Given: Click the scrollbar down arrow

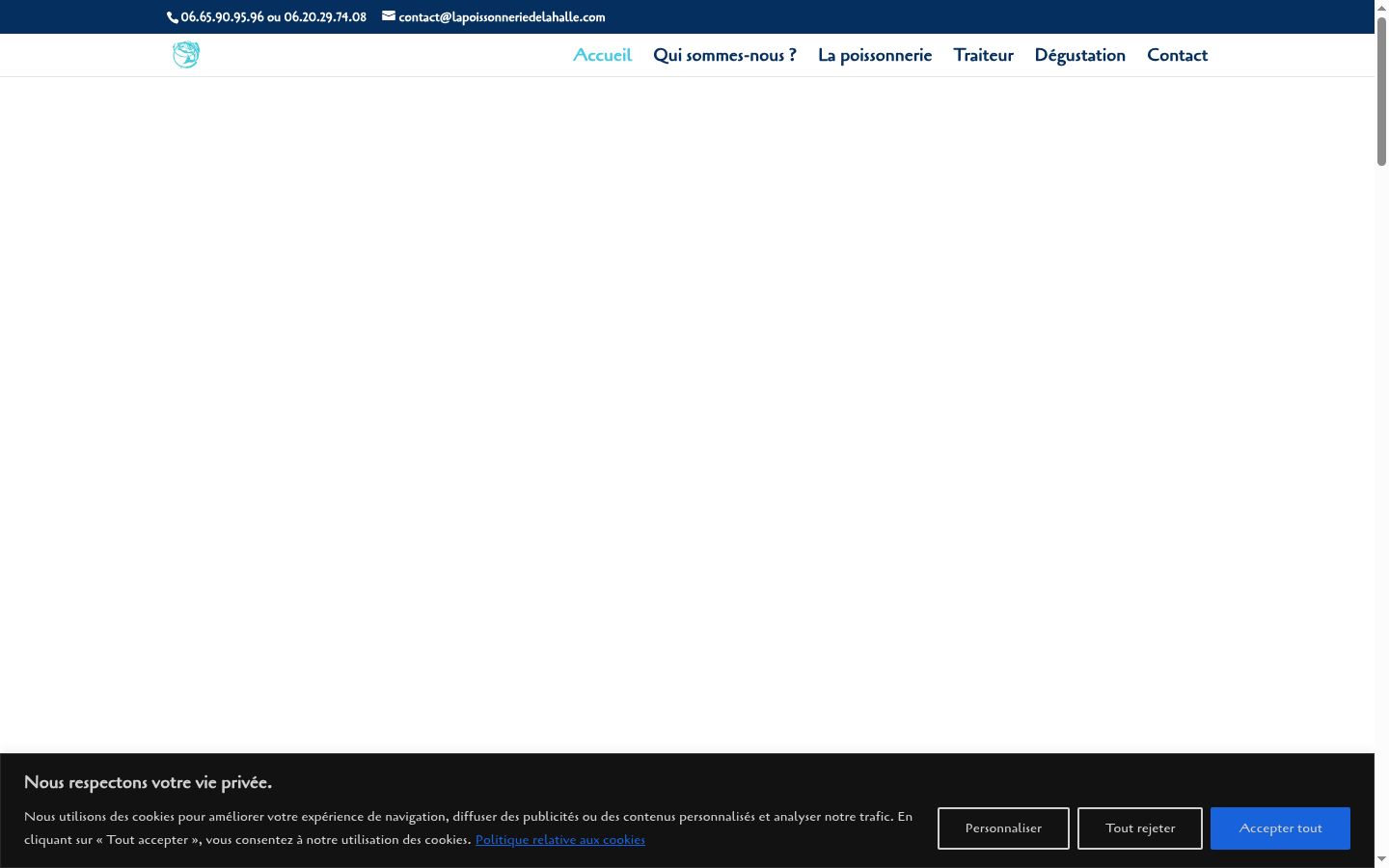Looking at the screenshot, I should coord(1381,859).
